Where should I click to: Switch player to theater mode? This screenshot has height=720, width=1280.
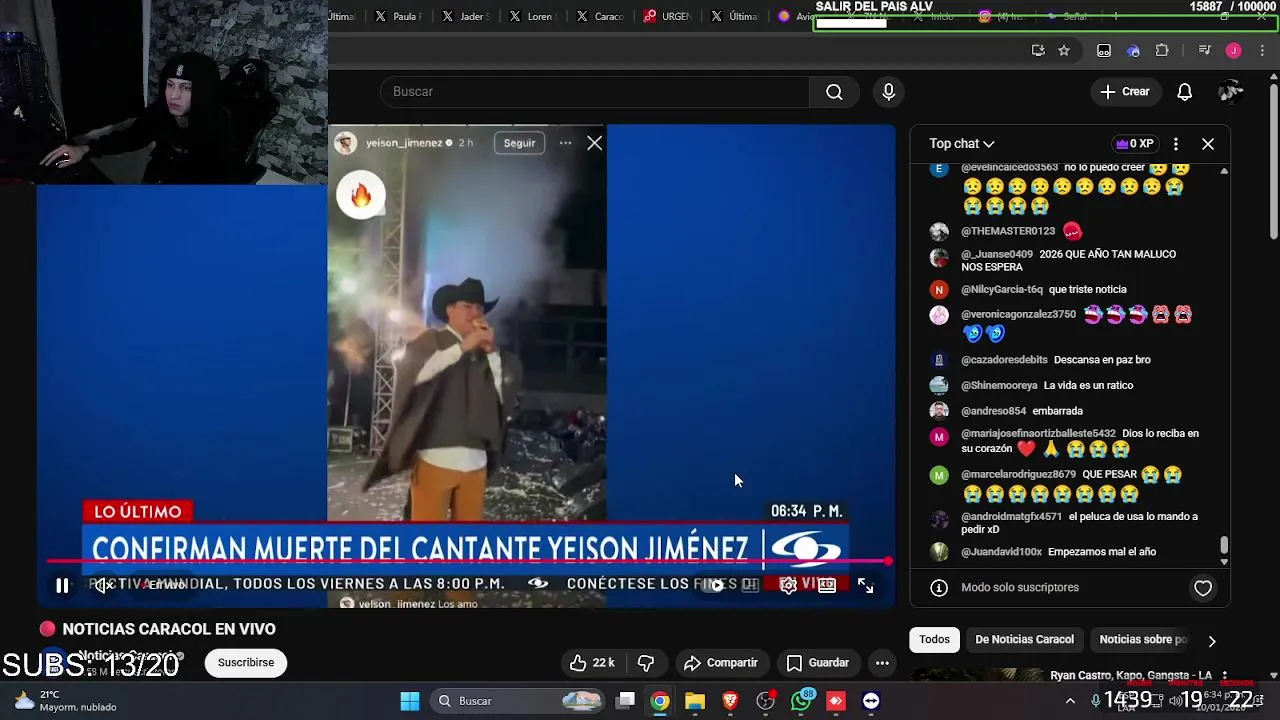pyautogui.click(x=827, y=586)
